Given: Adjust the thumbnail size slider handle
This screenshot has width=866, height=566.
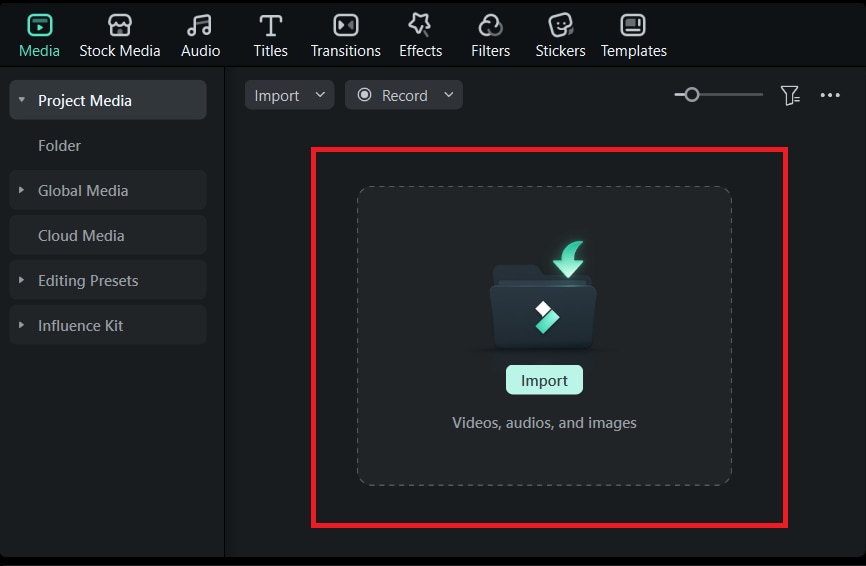Looking at the screenshot, I should click(x=691, y=95).
